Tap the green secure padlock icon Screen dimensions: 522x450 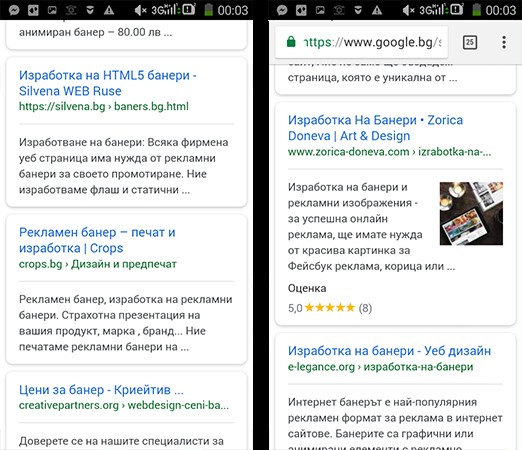[291, 42]
